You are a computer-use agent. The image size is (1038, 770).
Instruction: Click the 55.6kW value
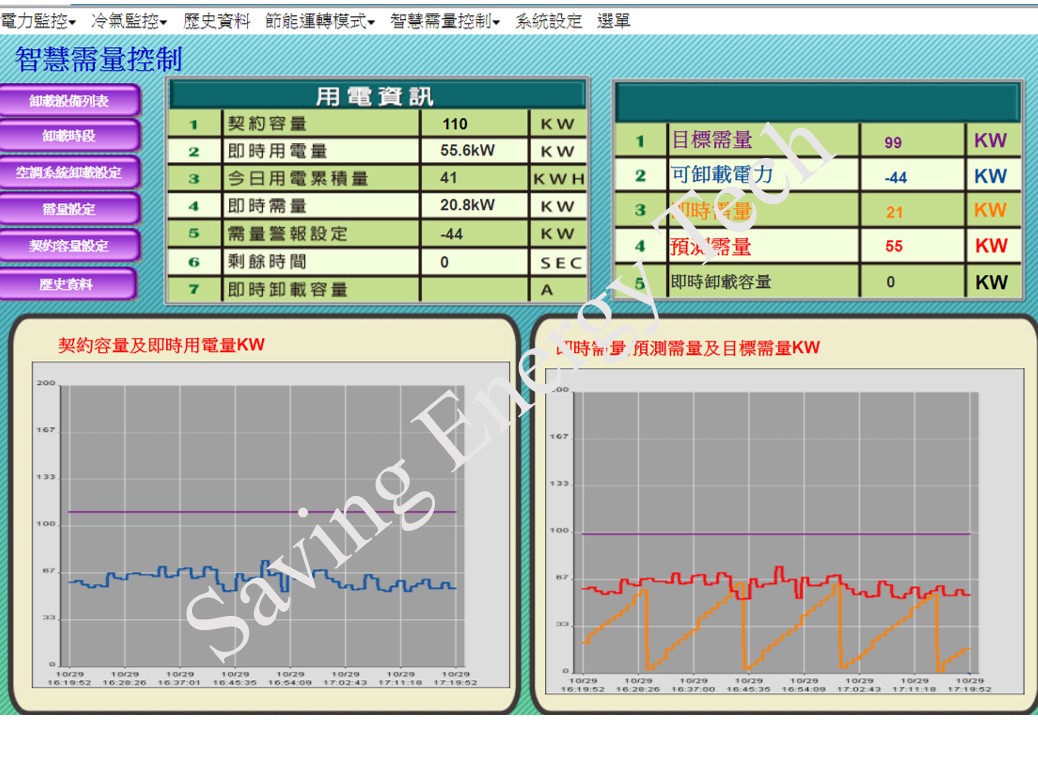(x=467, y=151)
